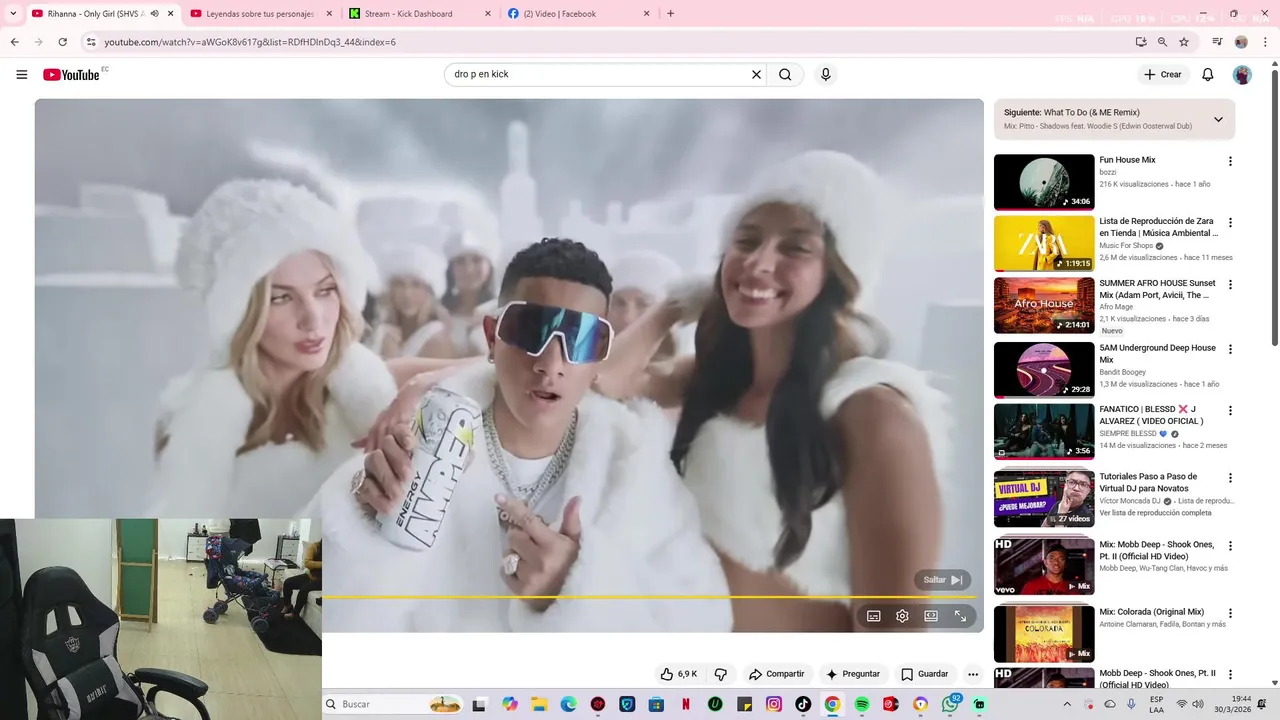The image size is (1280, 720).
Task: Open options for Fun House Mix
Action: coord(1230,161)
